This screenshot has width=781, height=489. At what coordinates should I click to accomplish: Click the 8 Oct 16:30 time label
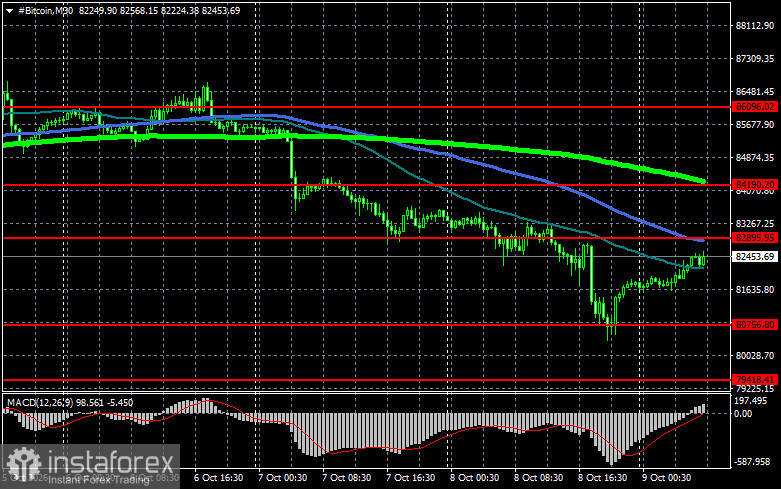pos(602,478)
